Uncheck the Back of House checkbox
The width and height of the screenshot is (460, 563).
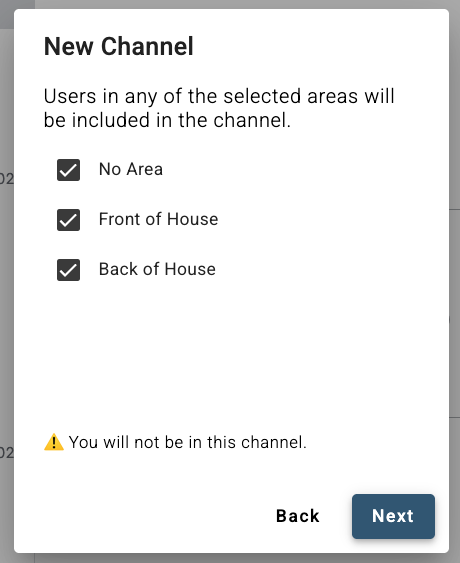[x=68, y=270]
